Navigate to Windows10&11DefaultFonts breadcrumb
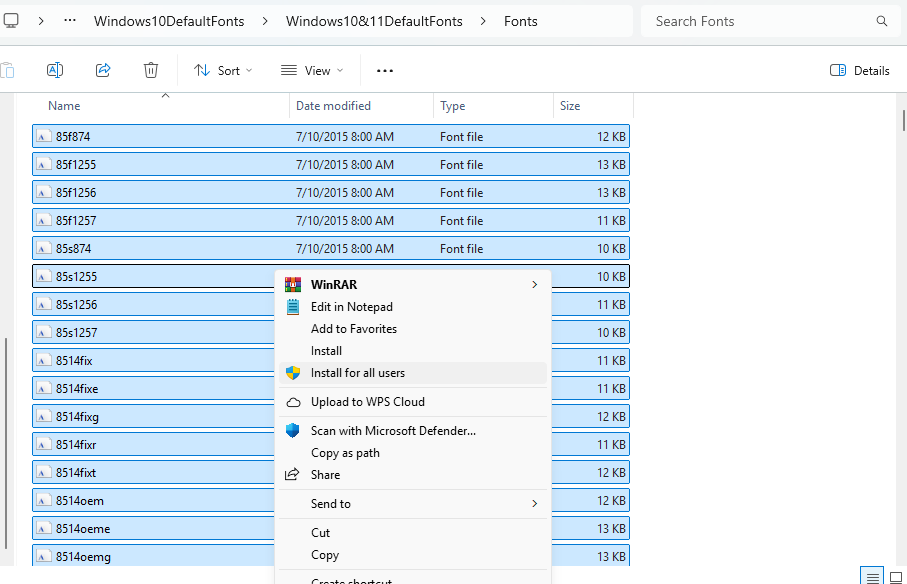 374,21
